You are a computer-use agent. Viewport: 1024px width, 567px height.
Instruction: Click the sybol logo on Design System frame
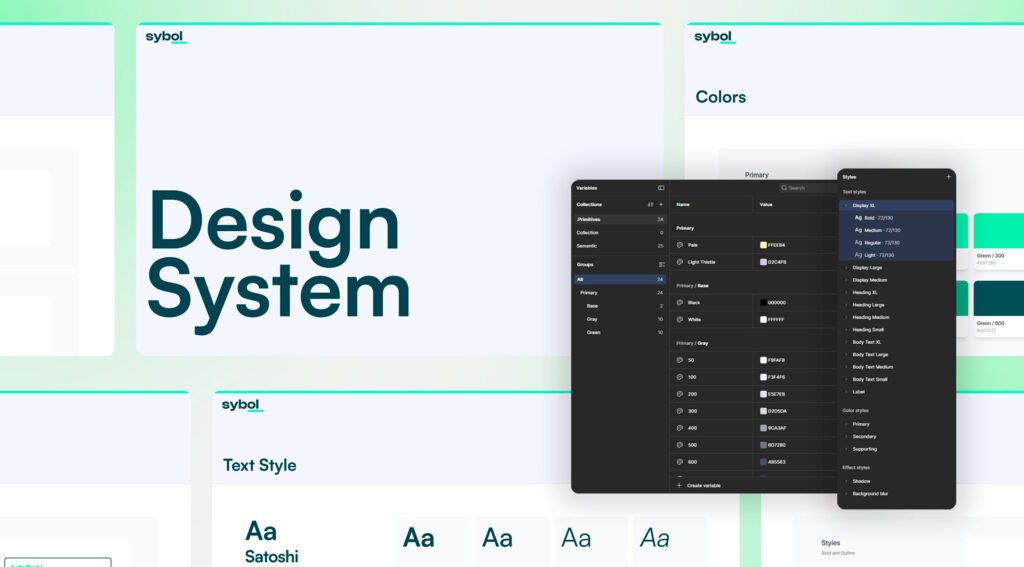pos(166,37)
